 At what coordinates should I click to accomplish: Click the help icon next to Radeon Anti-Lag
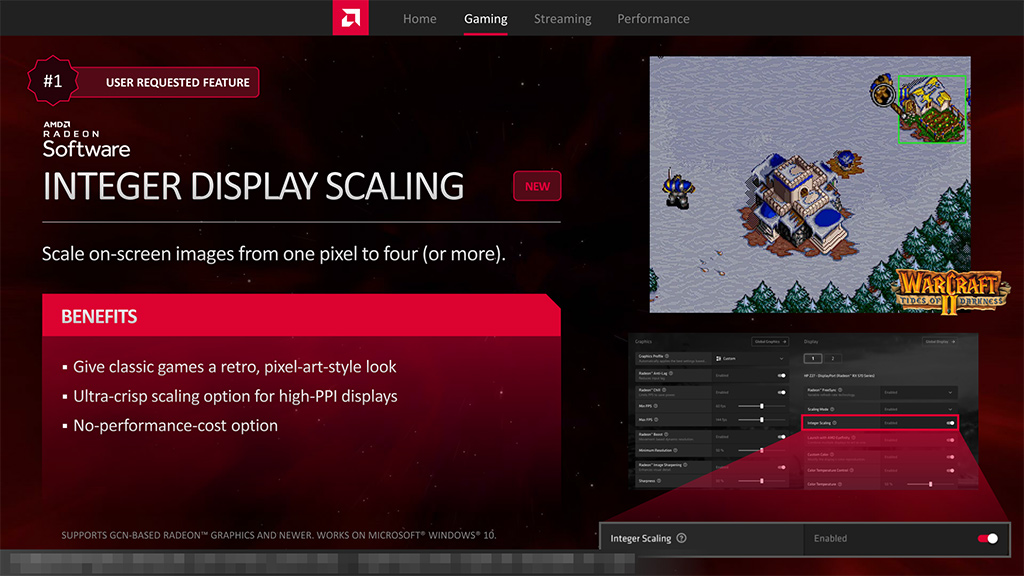(671, 374)
